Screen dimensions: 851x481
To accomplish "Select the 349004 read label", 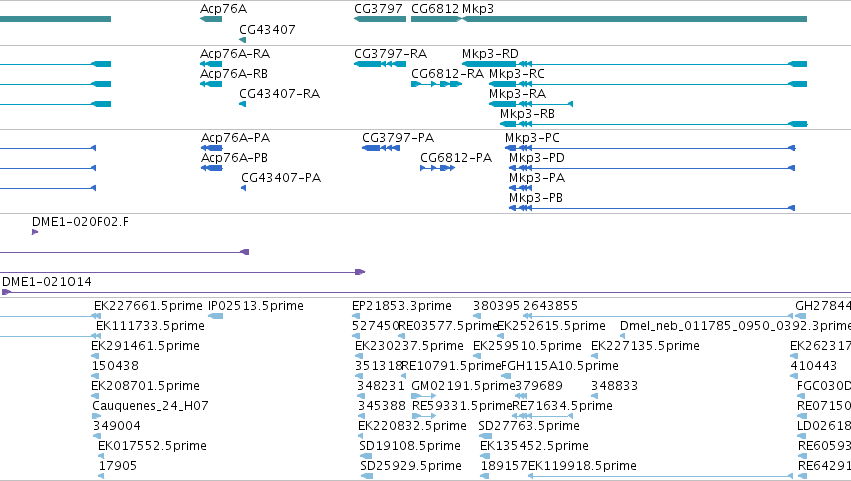I will pyautogui.click(x=117, y=427).
